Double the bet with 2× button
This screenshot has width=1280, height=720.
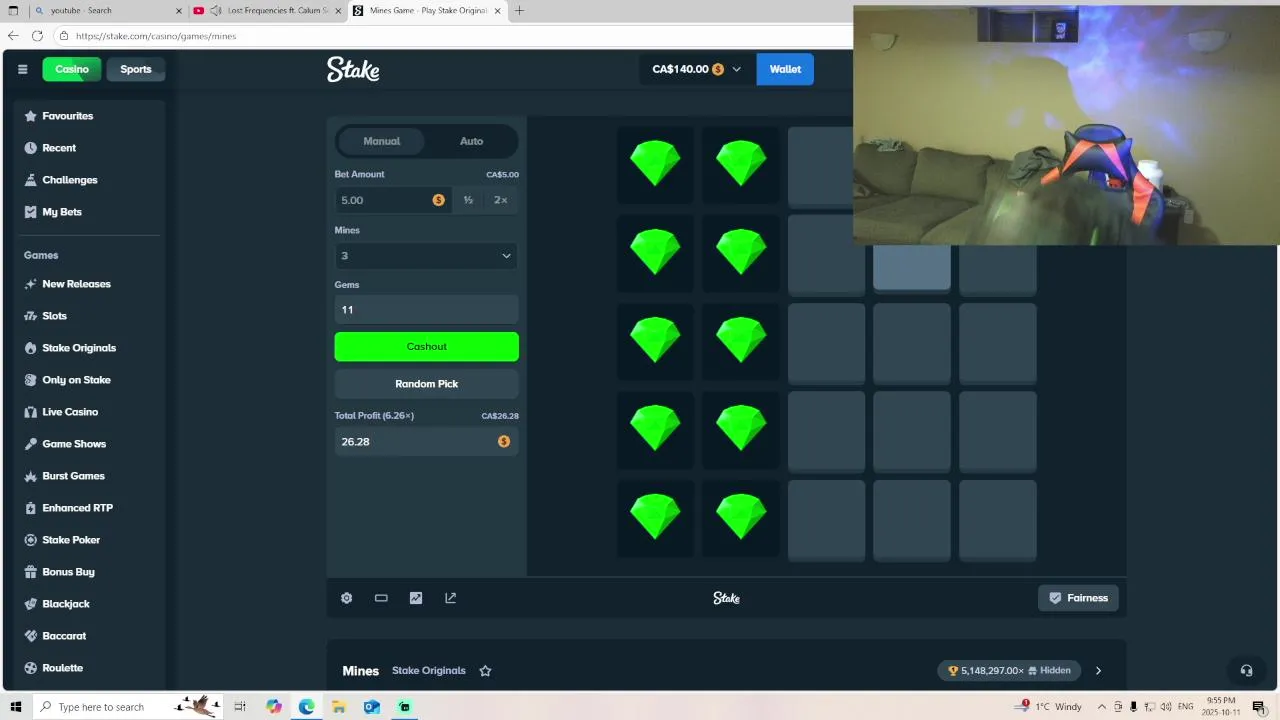click(x=501, y=200)
